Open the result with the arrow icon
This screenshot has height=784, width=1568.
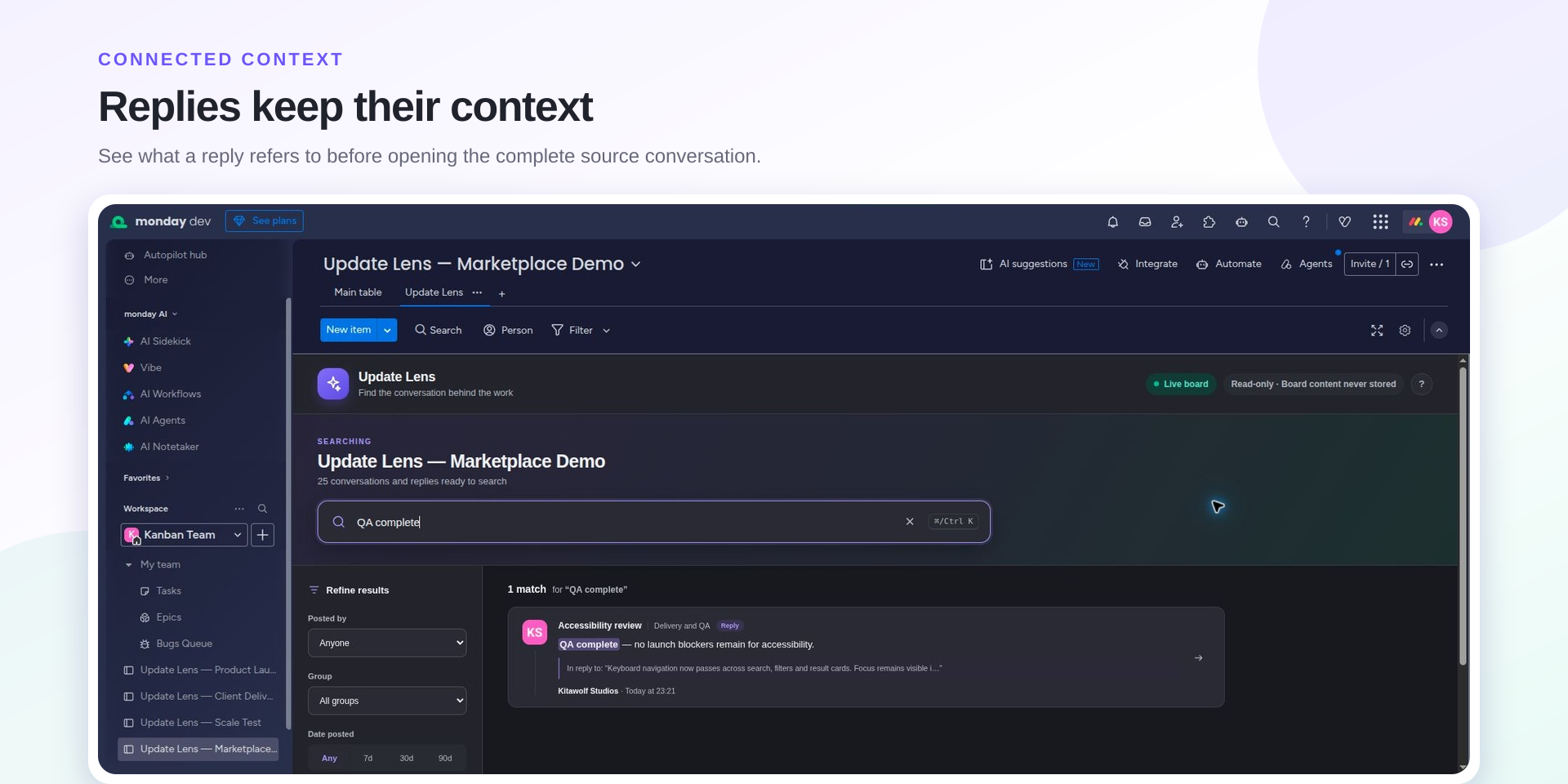point(1198,658)
